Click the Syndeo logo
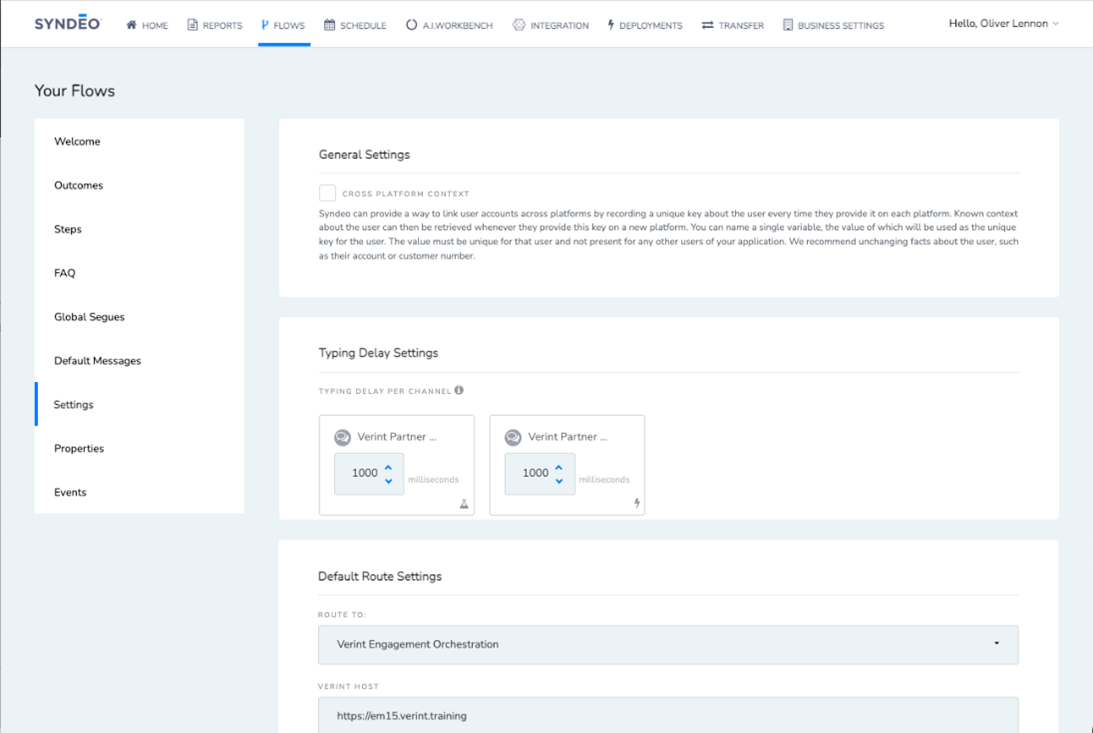Image resolution: width=1093 pixels, height=733 pixels. [x=67, y=24]
